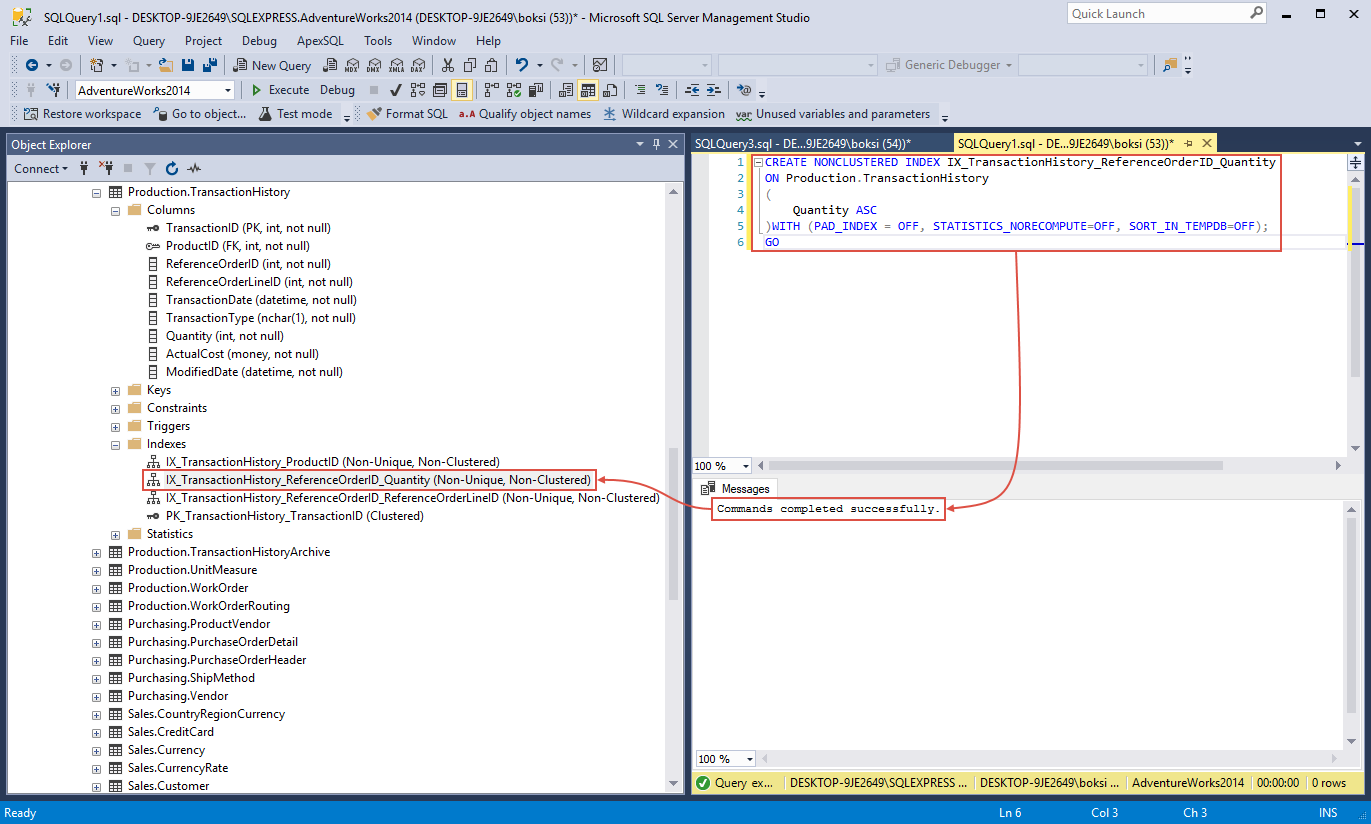Image resolution: width=1371 pixels, height=824 pixels.
Task: Open the Query menu
Action: (x=149, y=41)
